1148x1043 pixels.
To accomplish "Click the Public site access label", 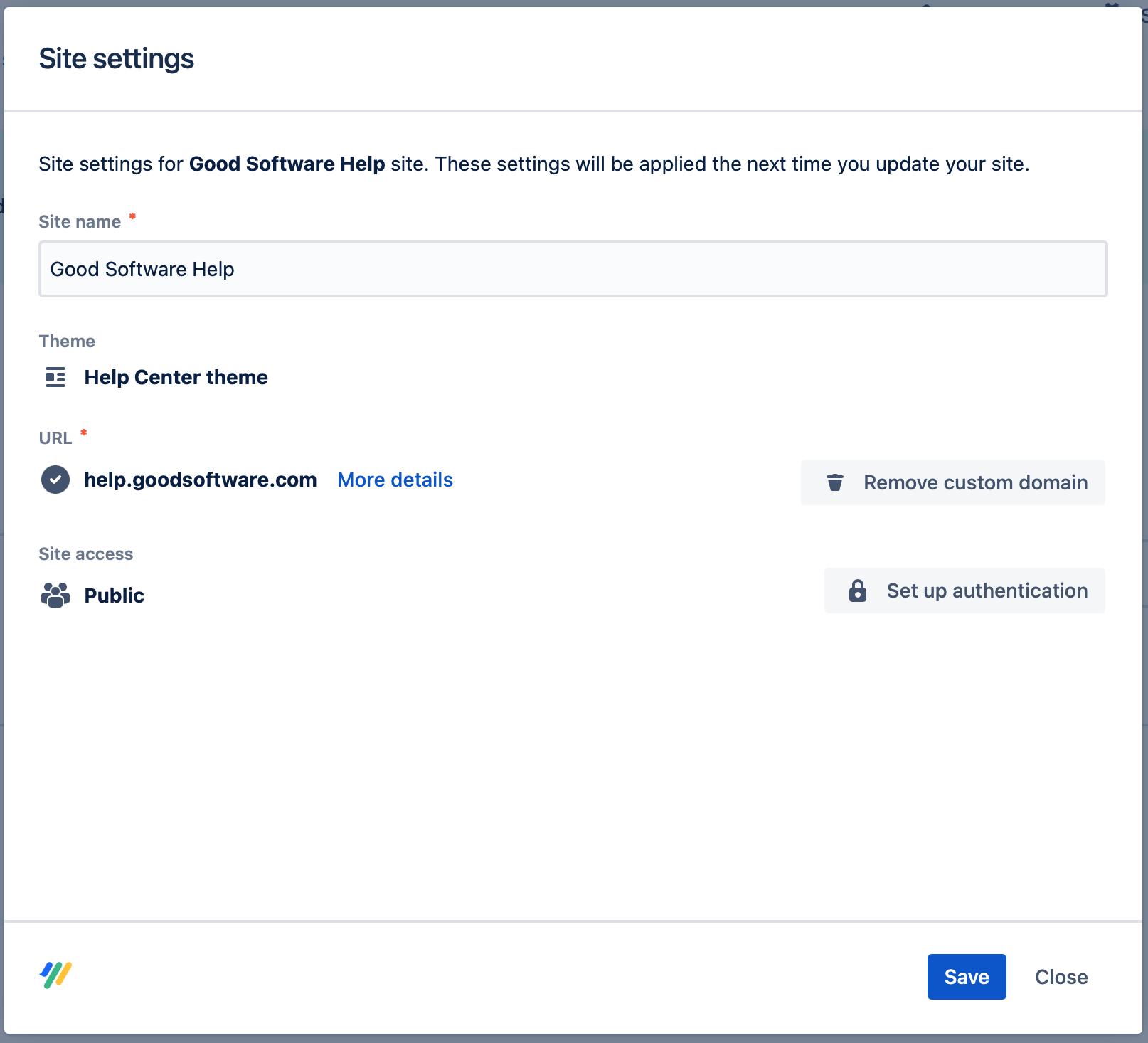I will [114, 595].
